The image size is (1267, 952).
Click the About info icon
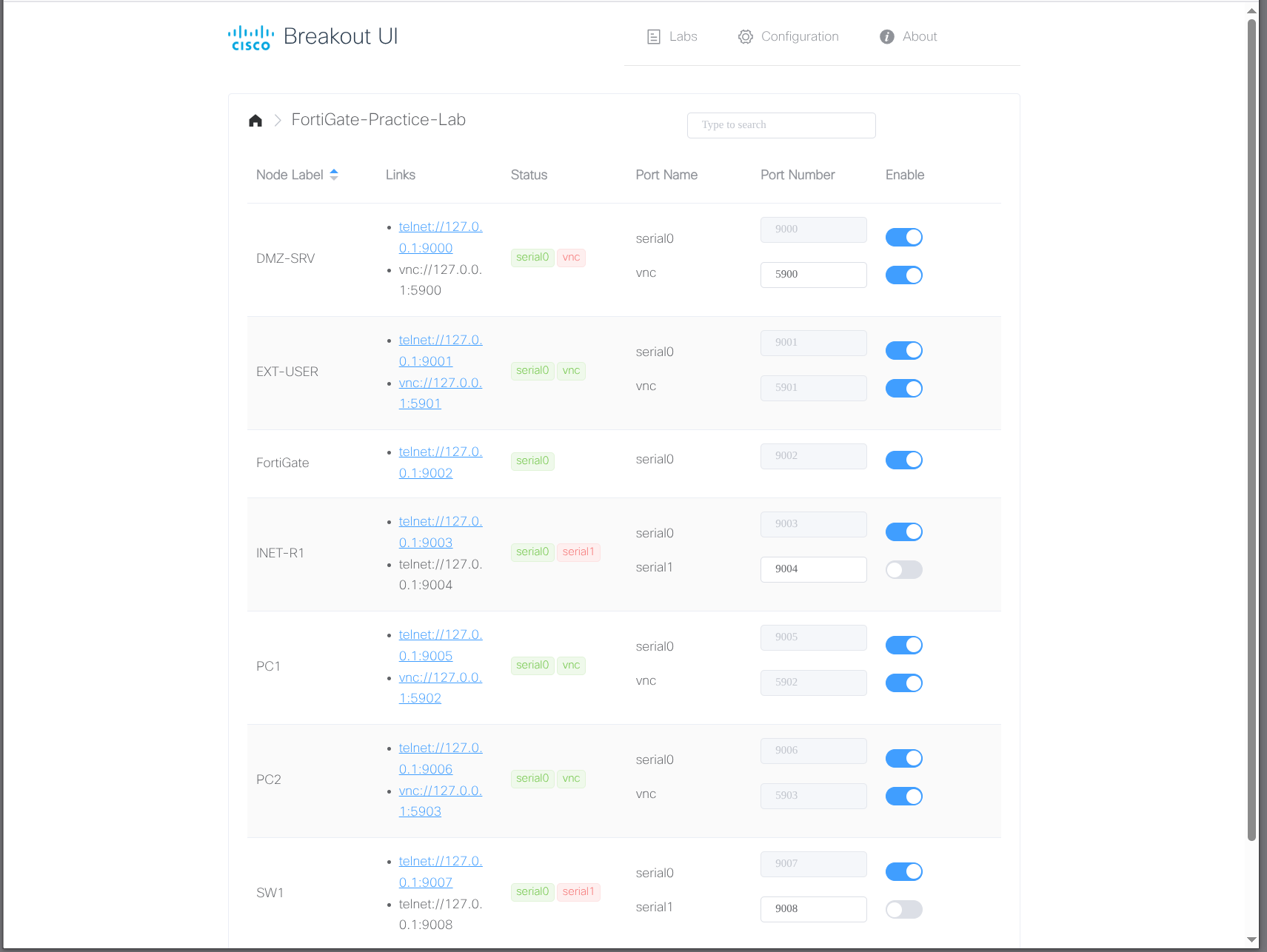click(x=887, y=37)
